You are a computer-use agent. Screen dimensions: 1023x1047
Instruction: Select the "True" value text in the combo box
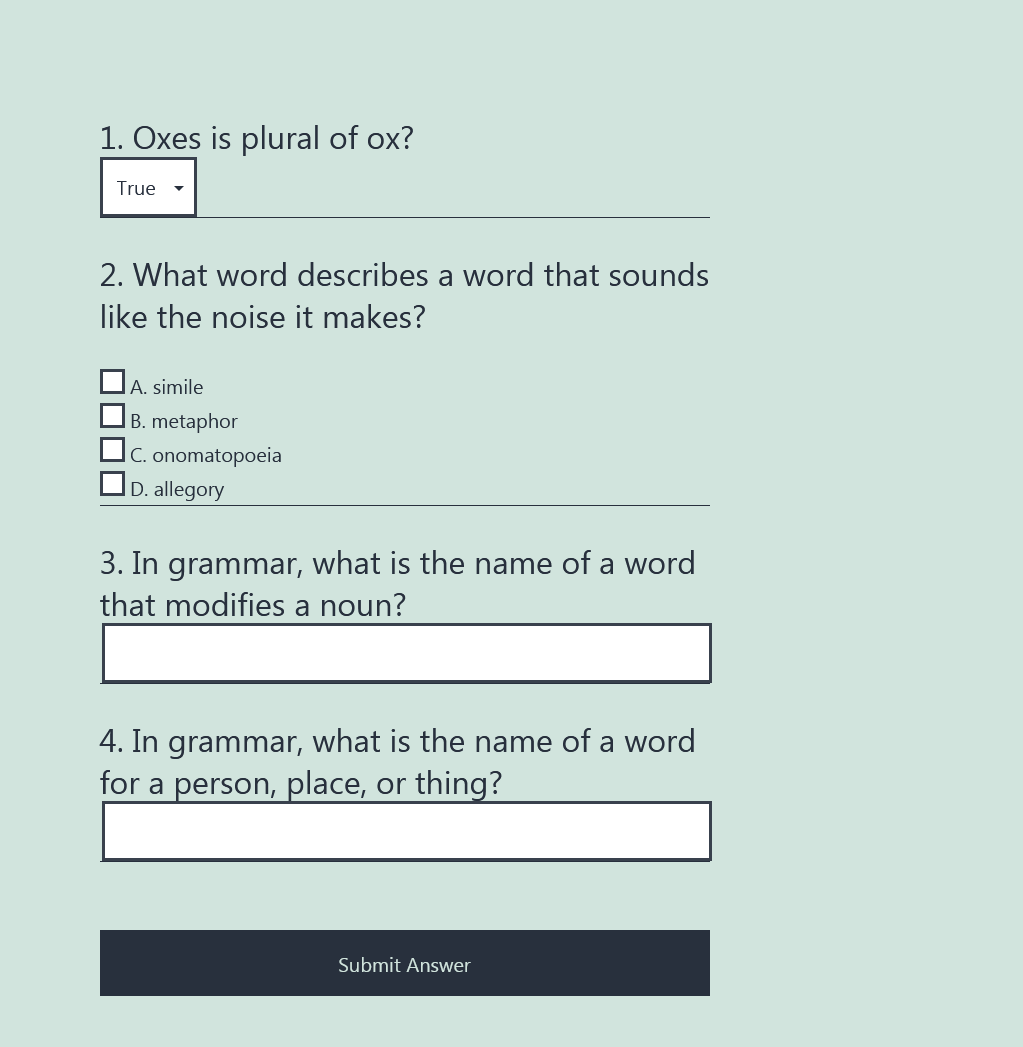click(136, 188)
